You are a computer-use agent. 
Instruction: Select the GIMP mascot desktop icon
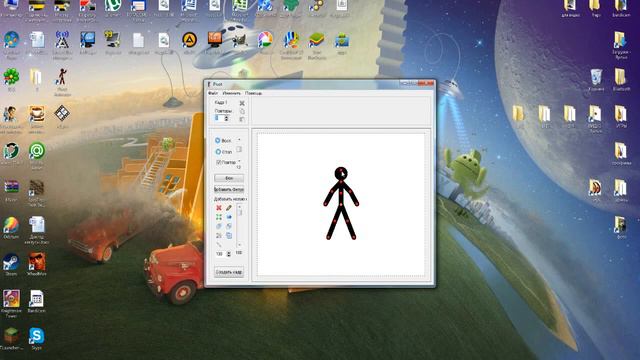pyautogui.click(x=240, y=40)
